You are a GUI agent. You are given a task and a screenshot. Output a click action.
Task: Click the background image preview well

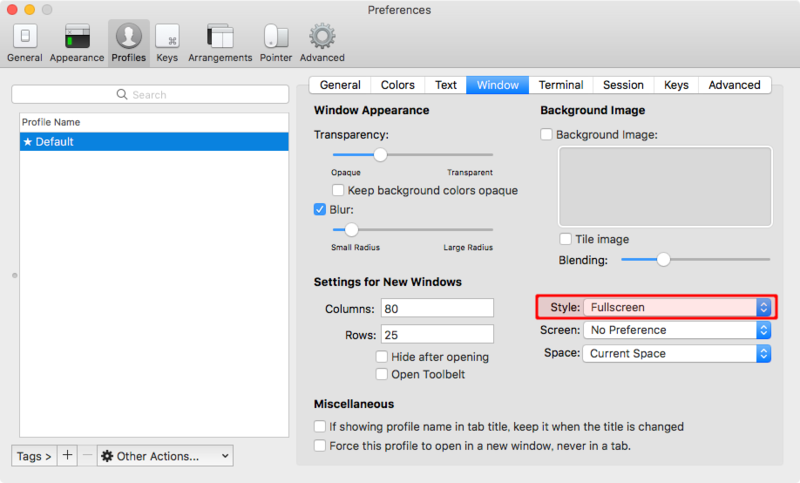click(665, 187)
